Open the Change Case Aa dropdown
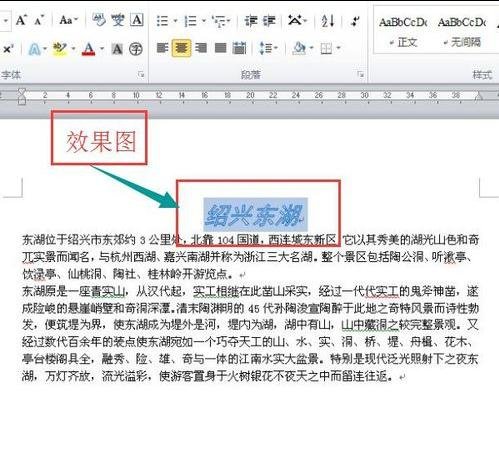 tap(68, 20)
